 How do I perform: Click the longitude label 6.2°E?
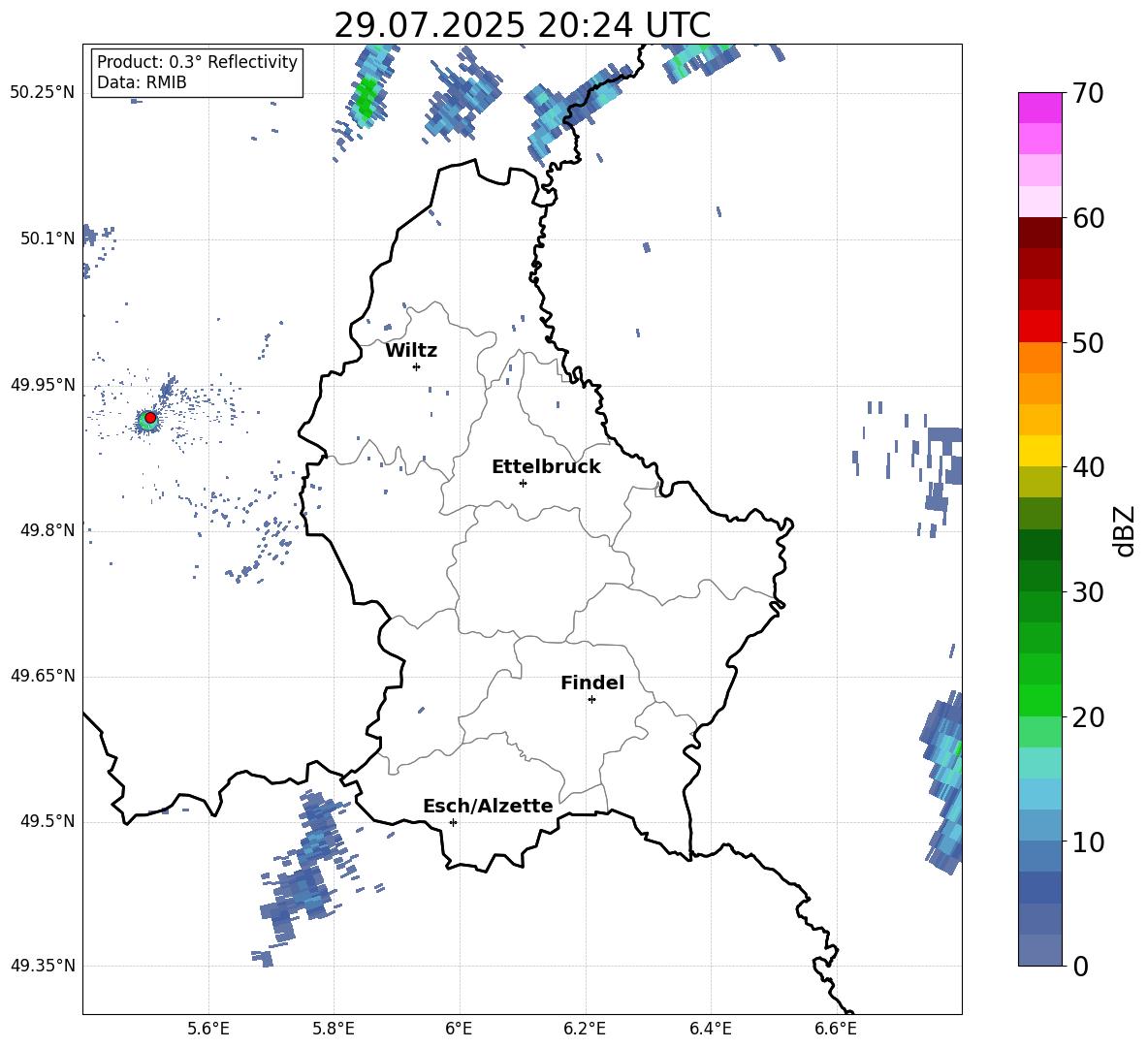click(x=585, y=1029)
